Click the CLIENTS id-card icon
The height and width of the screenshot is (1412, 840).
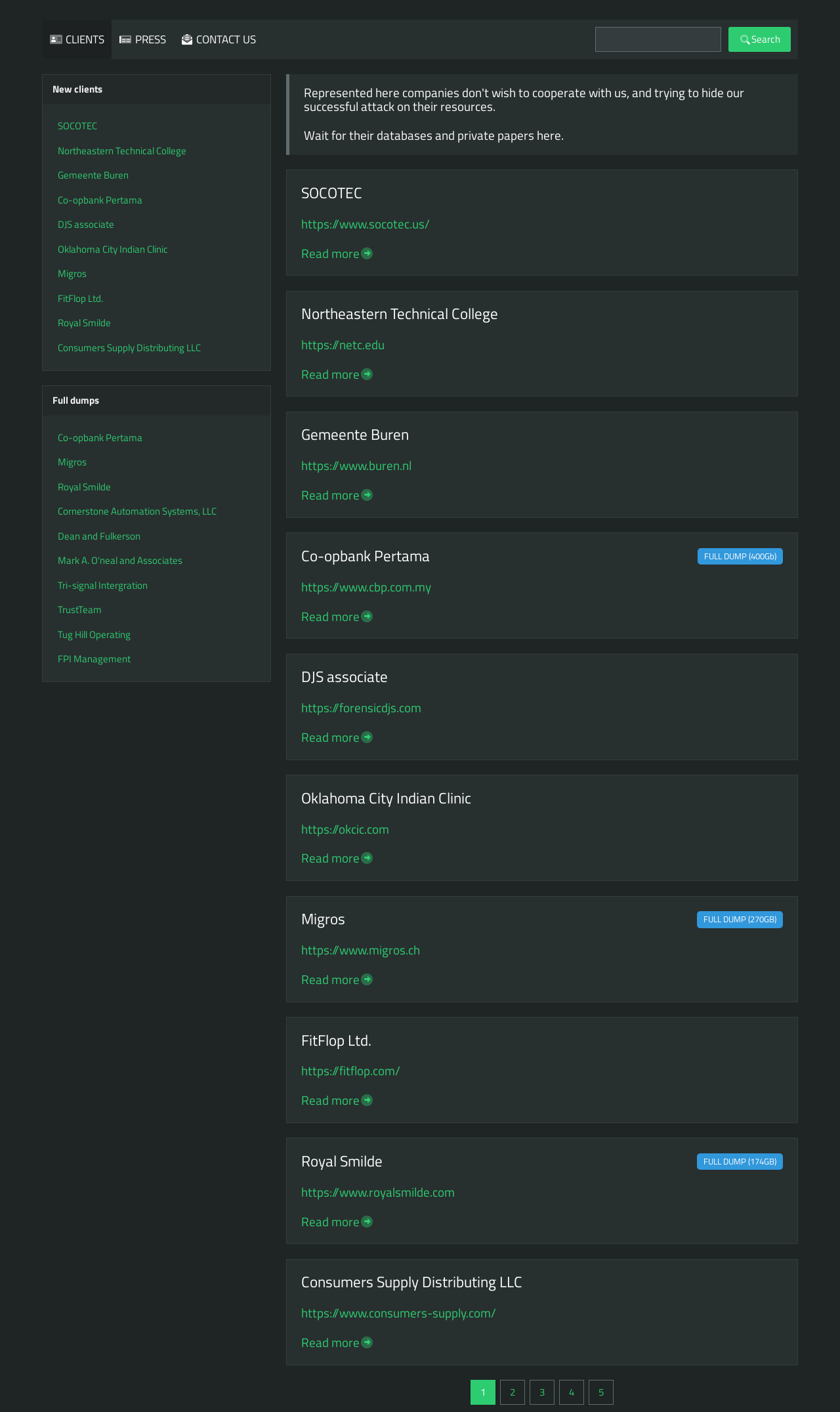[56, 39]
